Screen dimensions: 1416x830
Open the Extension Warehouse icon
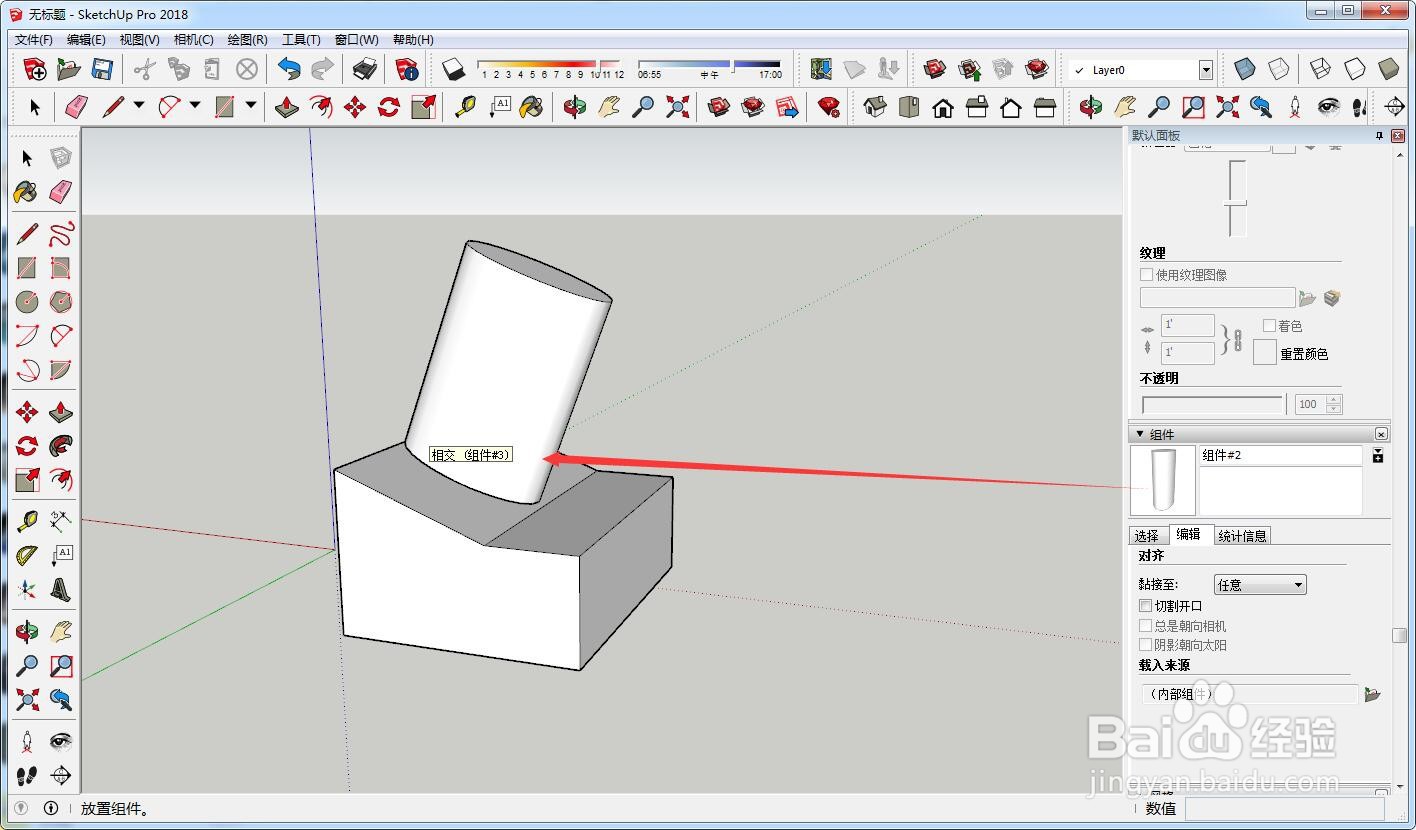tap(1037, 69)
